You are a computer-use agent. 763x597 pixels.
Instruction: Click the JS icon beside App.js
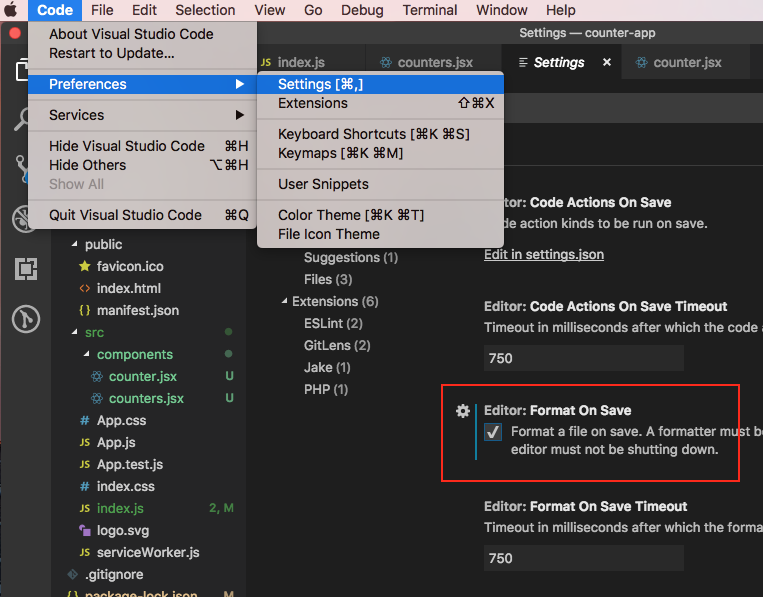[85, 442]
